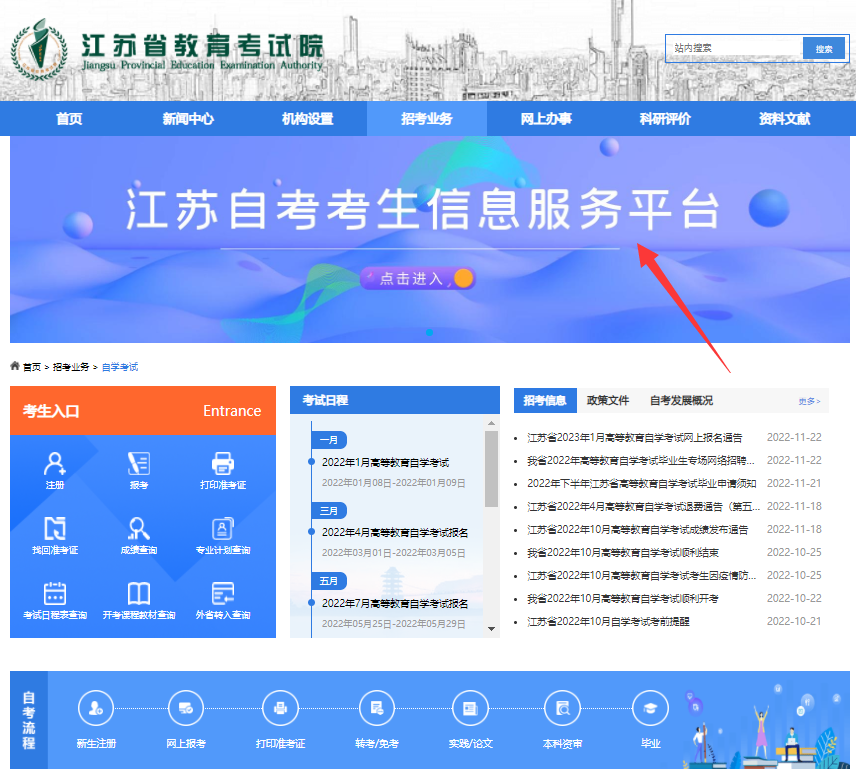Click the 点击进入 banner button
This screenshot has width=856, height=778.
click(x=418, y=278)
